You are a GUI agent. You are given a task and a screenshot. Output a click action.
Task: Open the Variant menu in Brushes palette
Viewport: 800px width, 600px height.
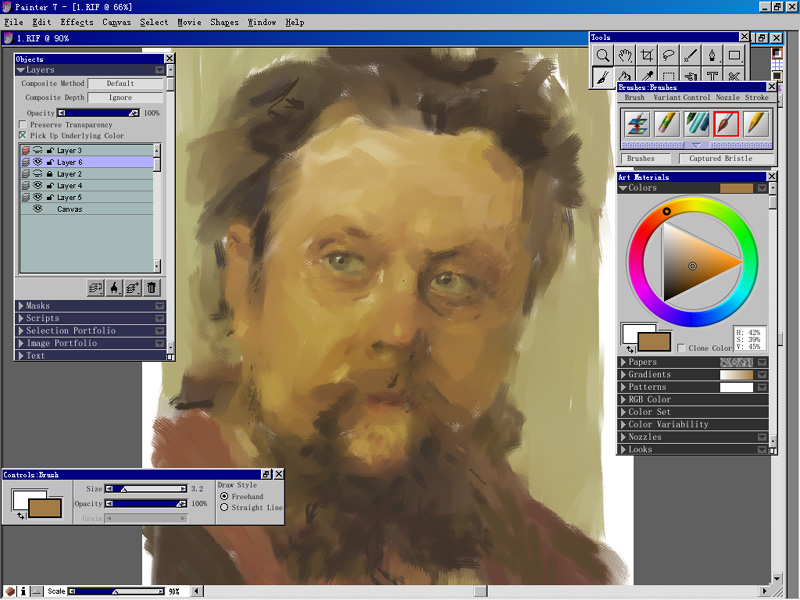(x=666, y=97)
